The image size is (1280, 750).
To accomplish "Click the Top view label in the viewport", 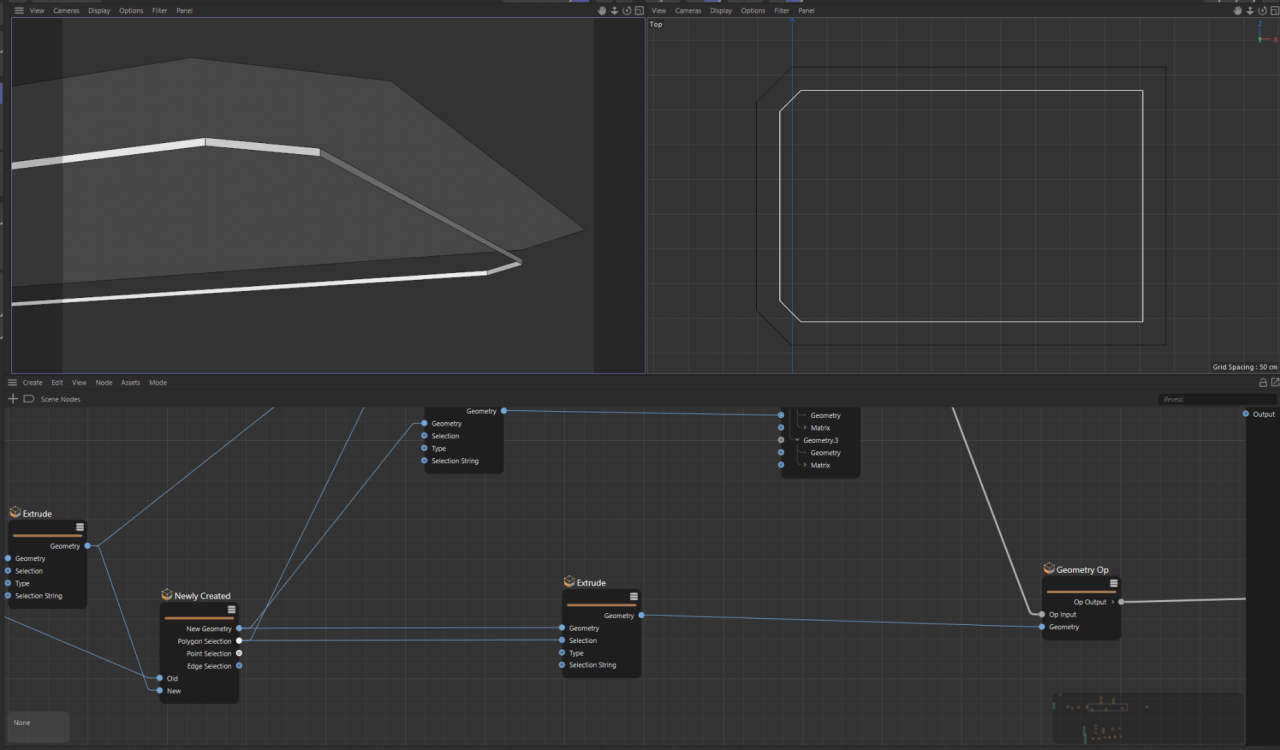I will pyautogui.click(x=656, y=24).
